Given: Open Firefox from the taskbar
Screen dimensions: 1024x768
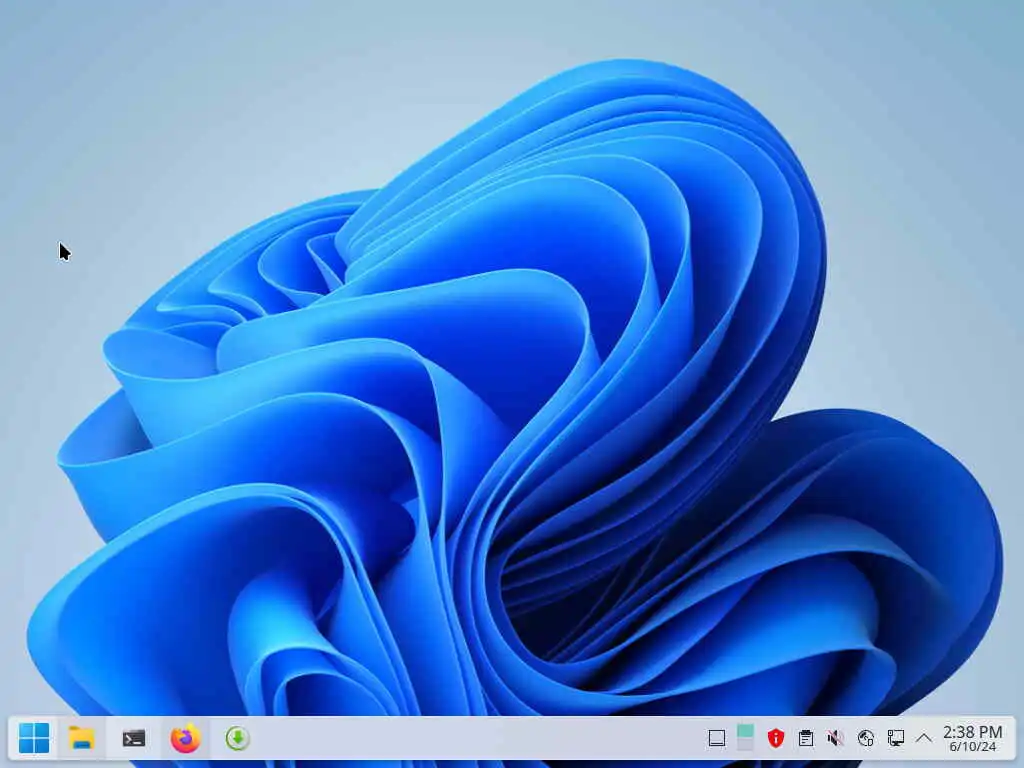Looking at the screenshot, I should tap(185, 739).
